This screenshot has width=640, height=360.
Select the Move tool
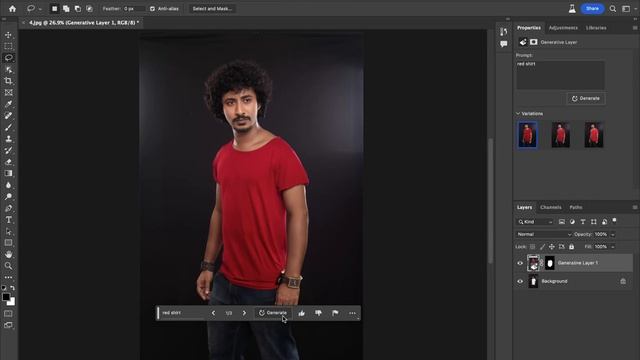8,35
